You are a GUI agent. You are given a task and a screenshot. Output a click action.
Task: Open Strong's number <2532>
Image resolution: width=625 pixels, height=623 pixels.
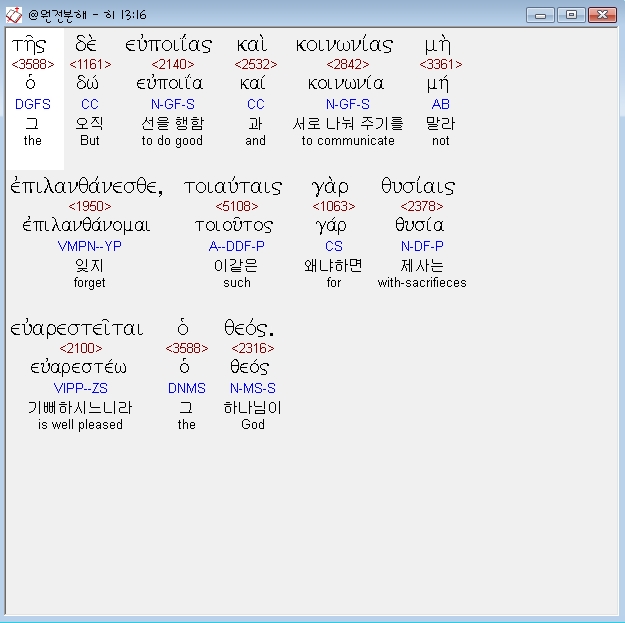pos(256,64)
